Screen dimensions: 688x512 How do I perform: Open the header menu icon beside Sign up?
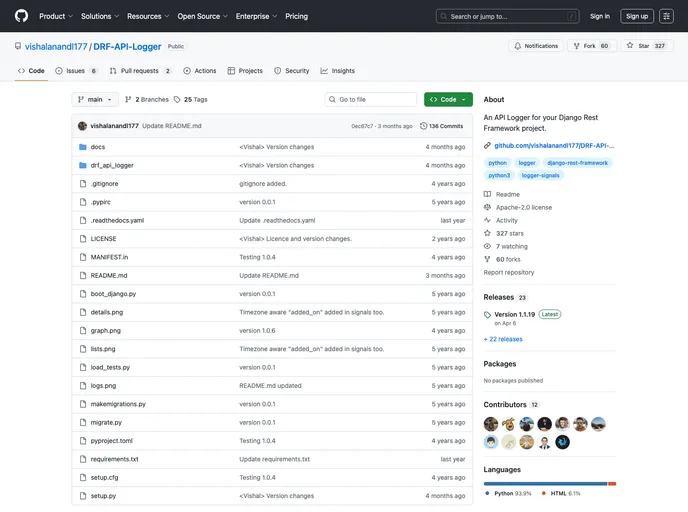[x=666, y=16]
